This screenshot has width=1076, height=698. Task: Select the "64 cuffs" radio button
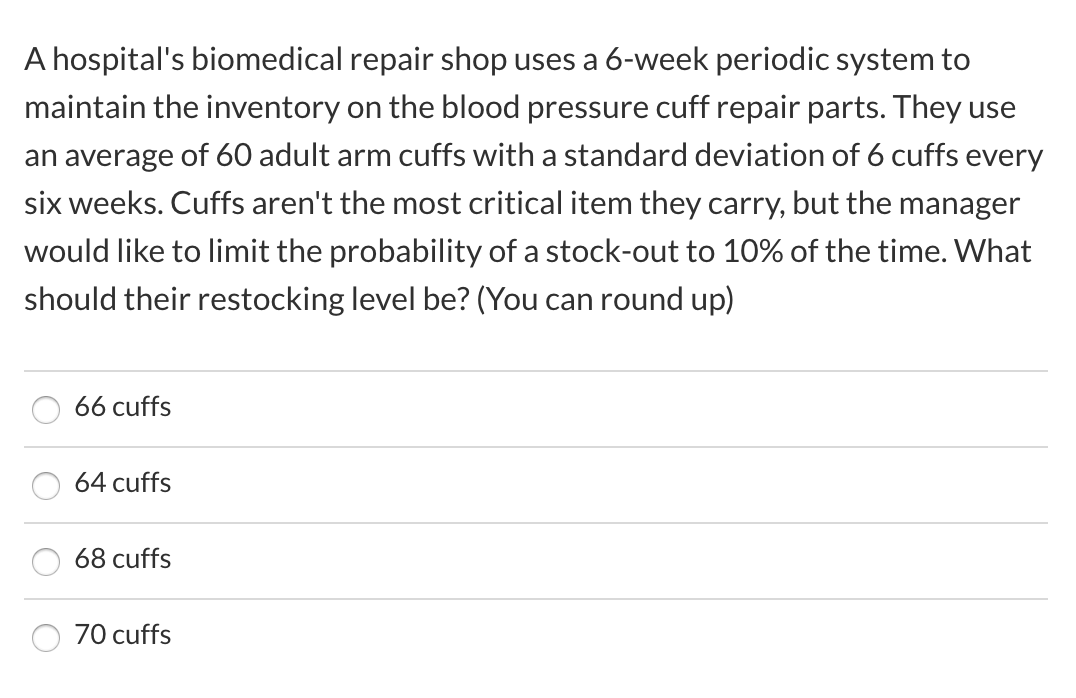click(x=45, y=486)
